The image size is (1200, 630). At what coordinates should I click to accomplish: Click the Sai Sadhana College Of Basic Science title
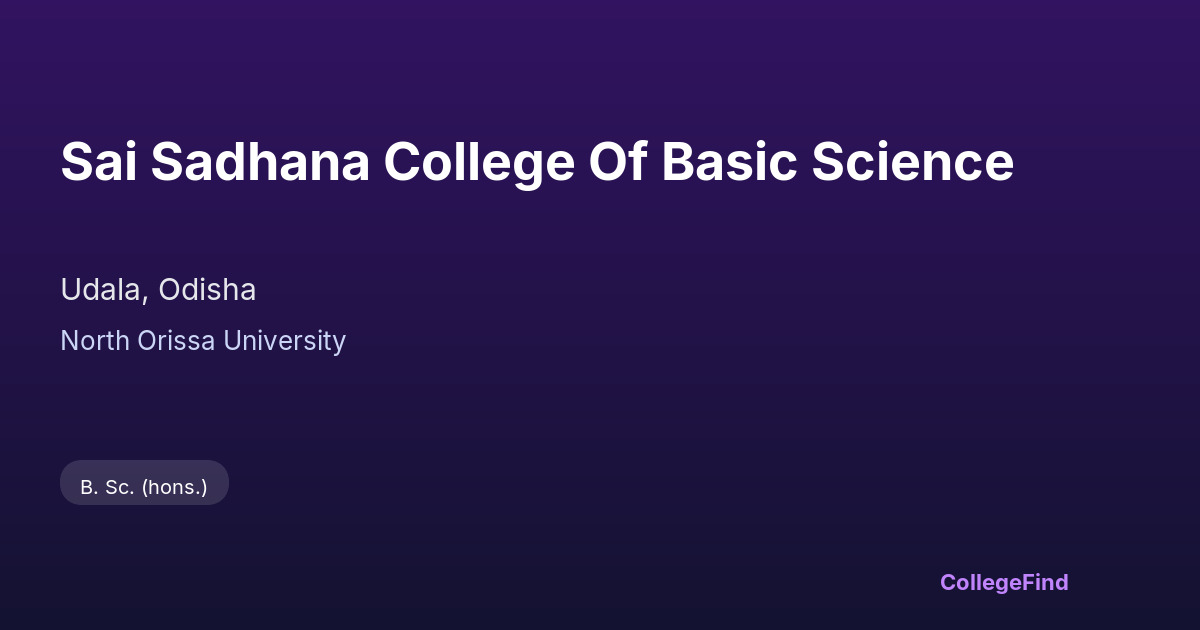click(537, 162)
